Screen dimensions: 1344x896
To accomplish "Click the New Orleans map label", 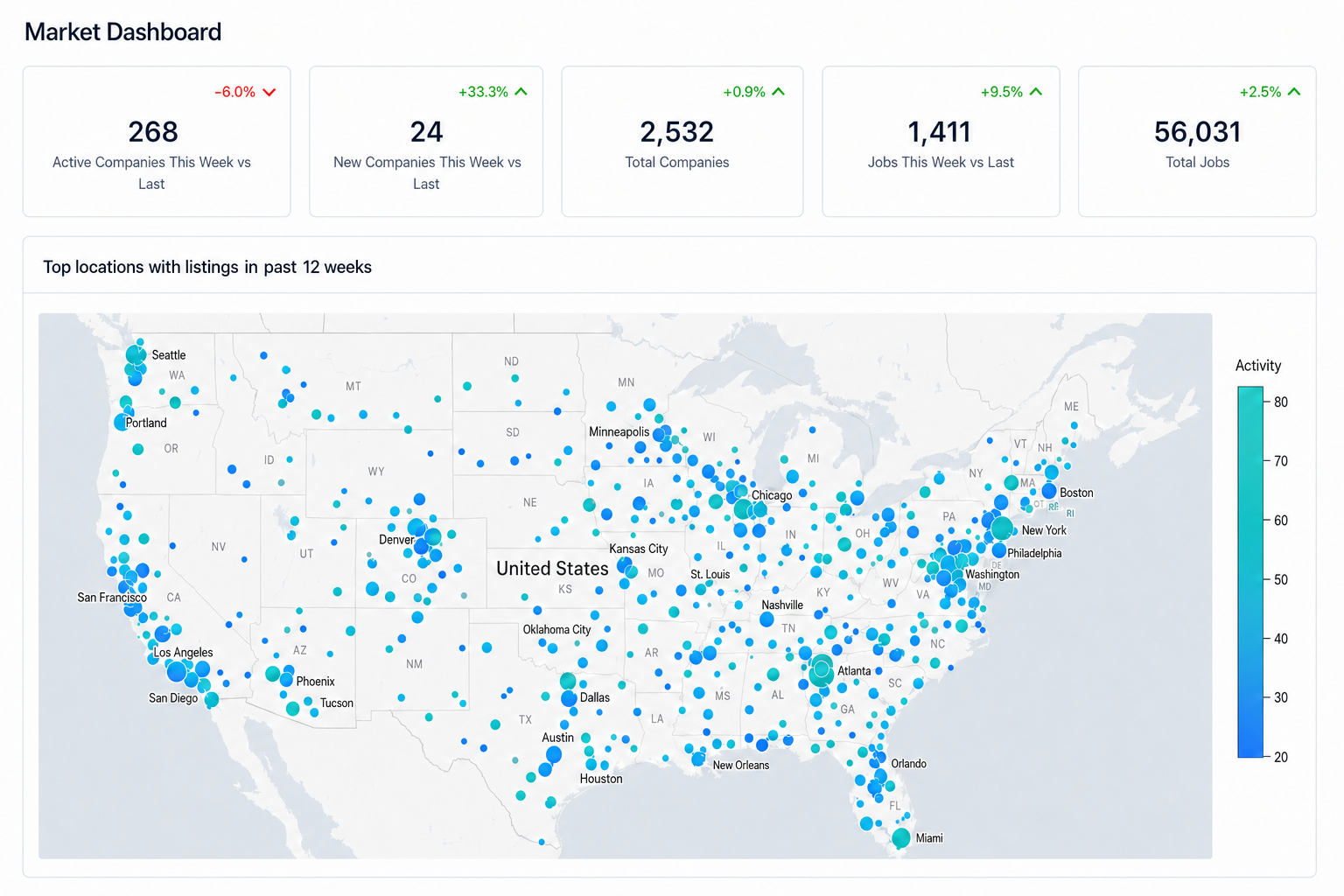I will click(x=741, y=766).
